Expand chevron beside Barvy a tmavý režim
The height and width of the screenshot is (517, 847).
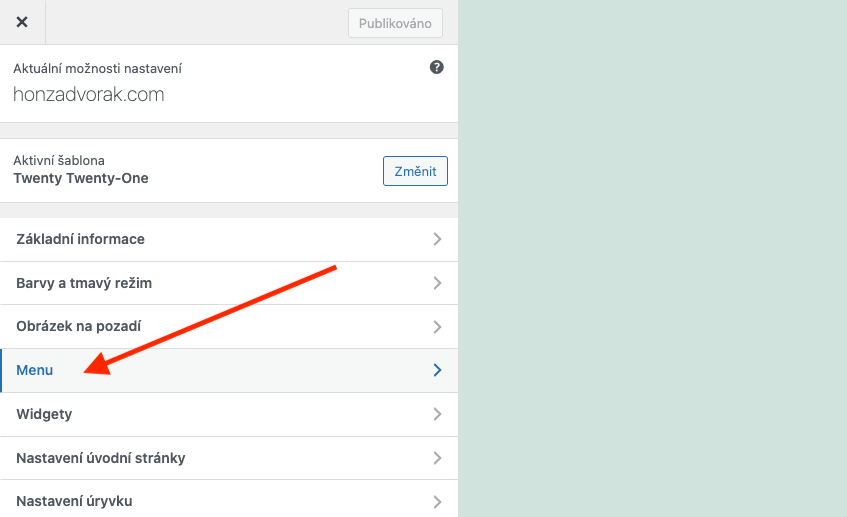tap(438, 283)
